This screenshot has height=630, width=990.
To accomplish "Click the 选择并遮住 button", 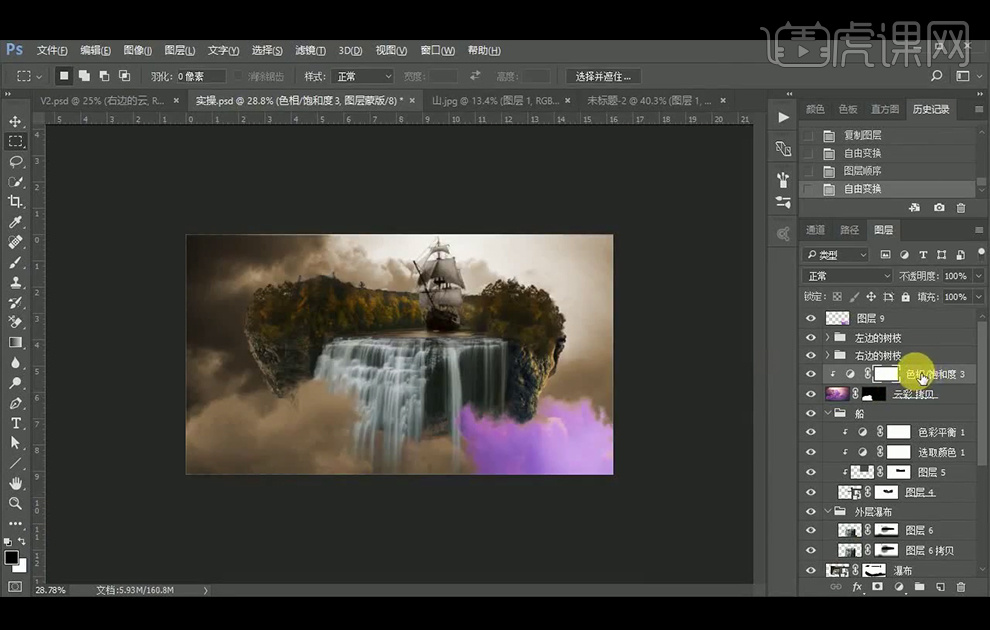I will 603,76.
